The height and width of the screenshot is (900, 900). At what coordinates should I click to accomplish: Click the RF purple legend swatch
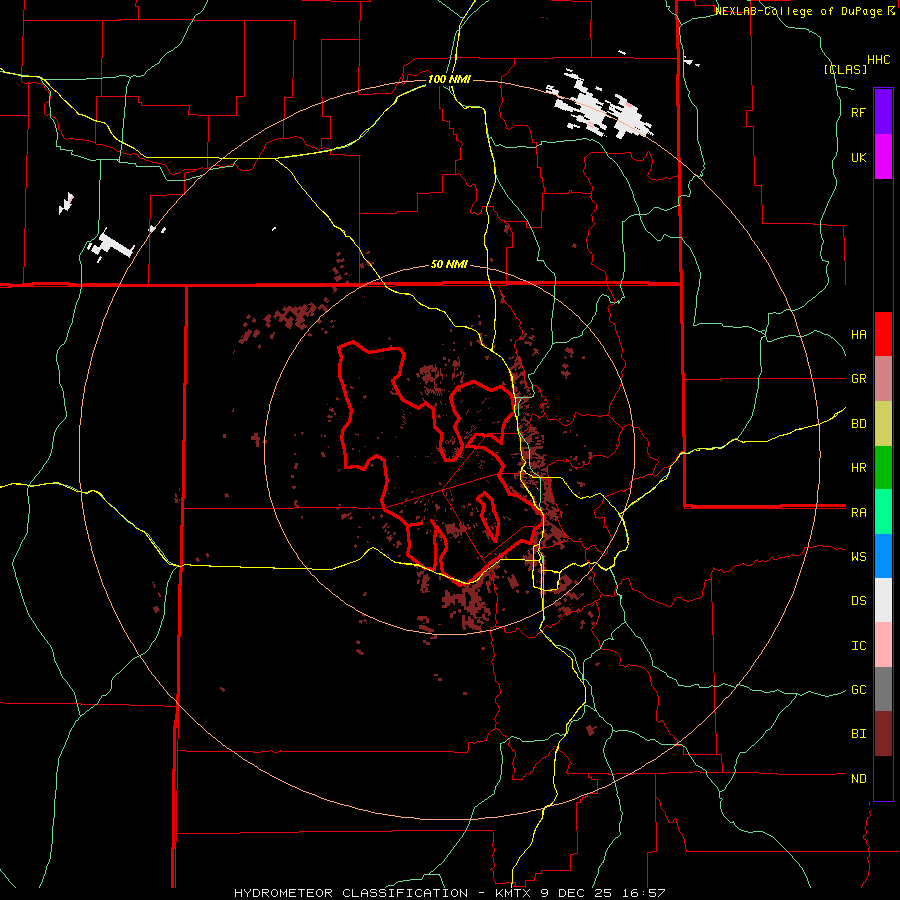(883, 112)
